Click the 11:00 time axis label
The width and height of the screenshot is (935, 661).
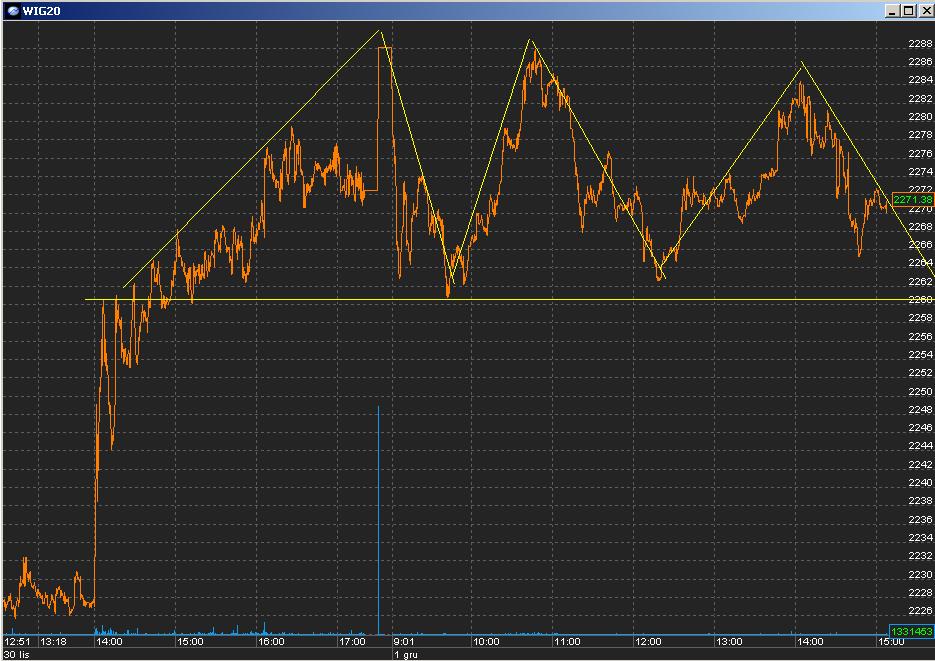567,642
